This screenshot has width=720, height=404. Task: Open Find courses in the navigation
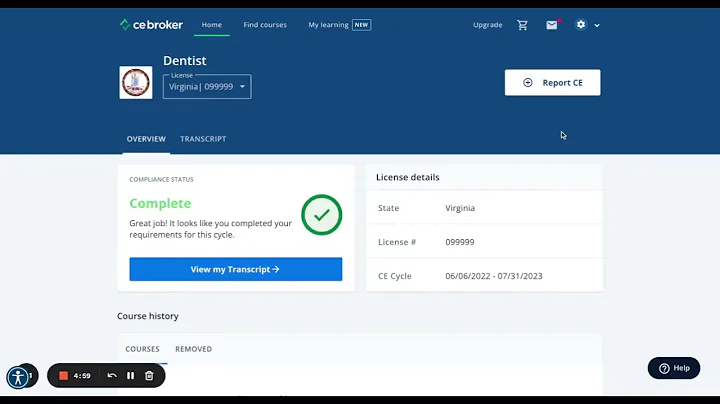265,25
